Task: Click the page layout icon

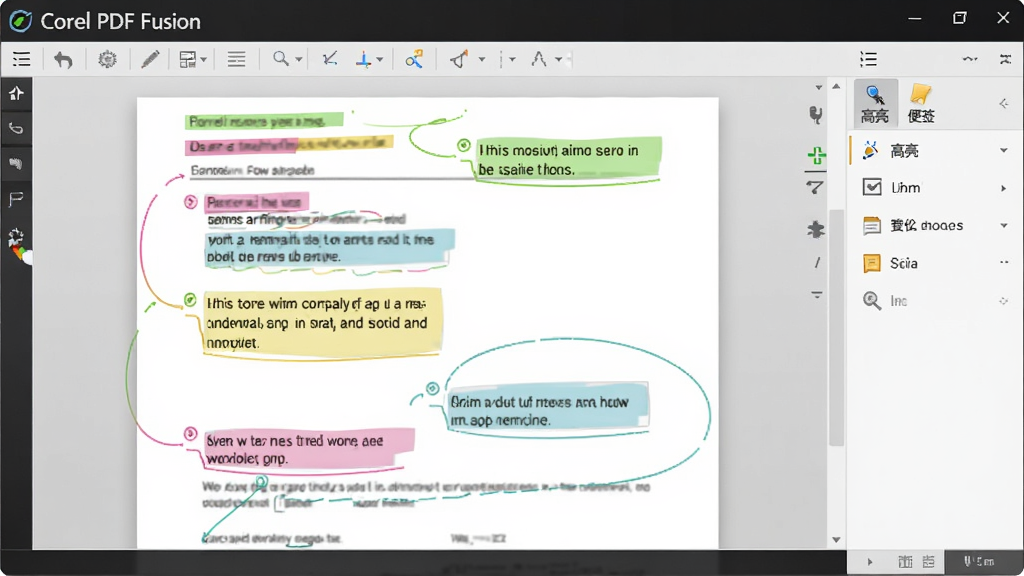Action: click(187, 59)
